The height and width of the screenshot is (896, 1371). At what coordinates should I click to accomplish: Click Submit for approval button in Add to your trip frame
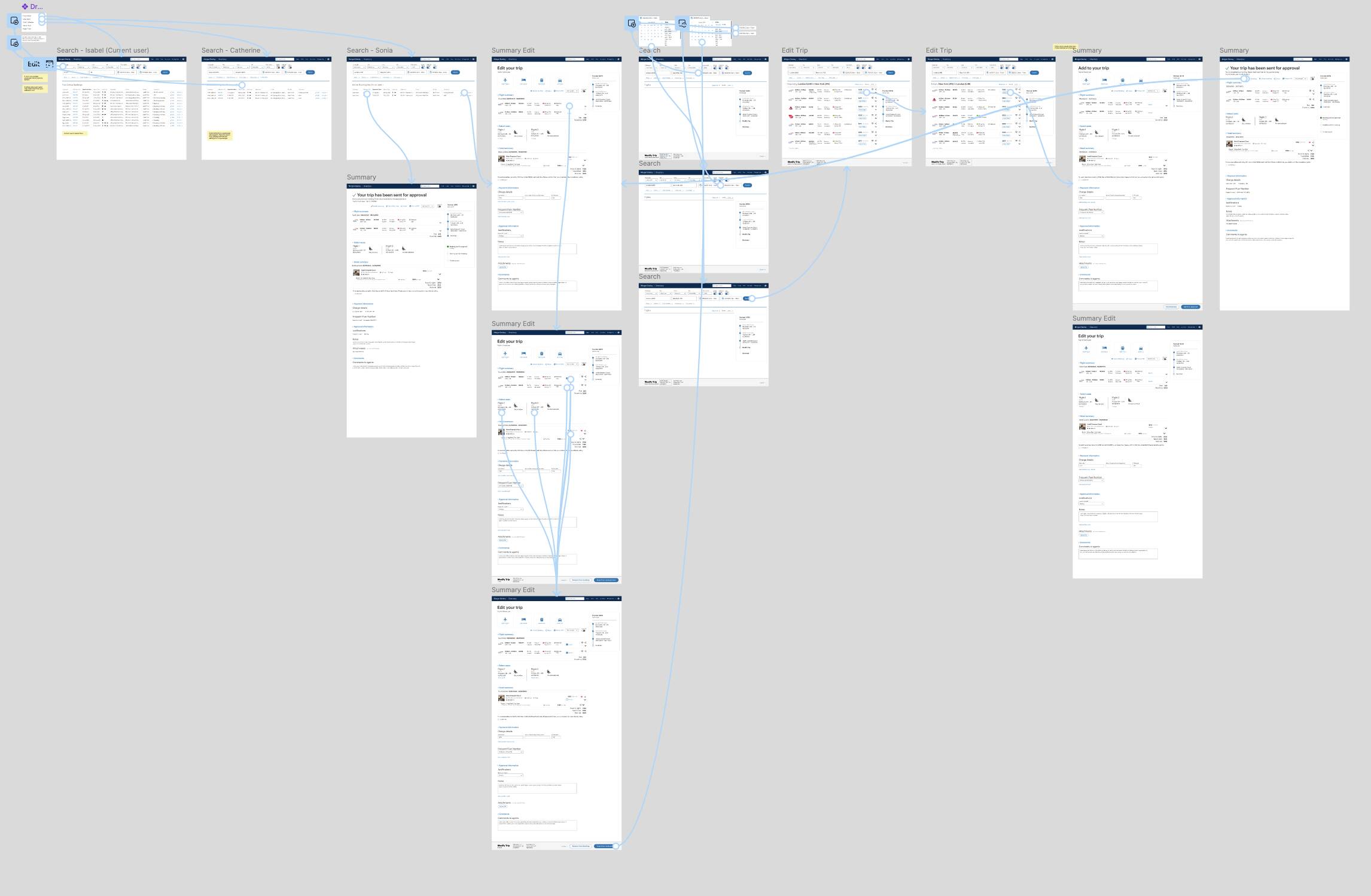coord(1190,307)
